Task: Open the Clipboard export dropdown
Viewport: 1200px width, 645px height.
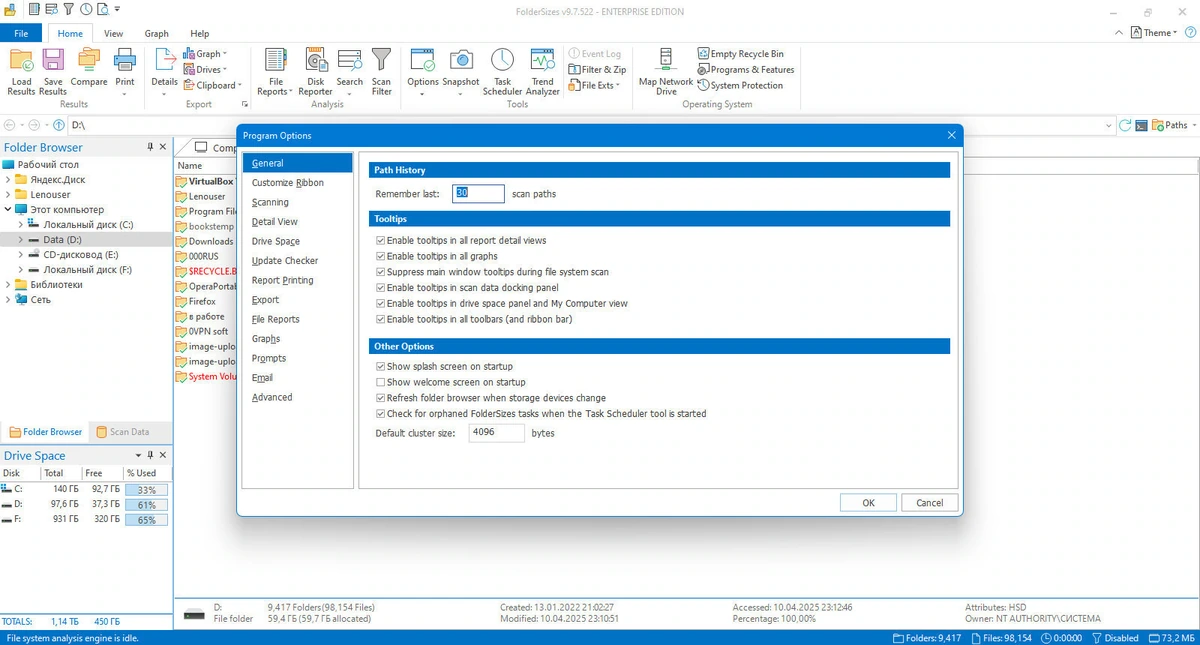Action: [x=213, y=86]
